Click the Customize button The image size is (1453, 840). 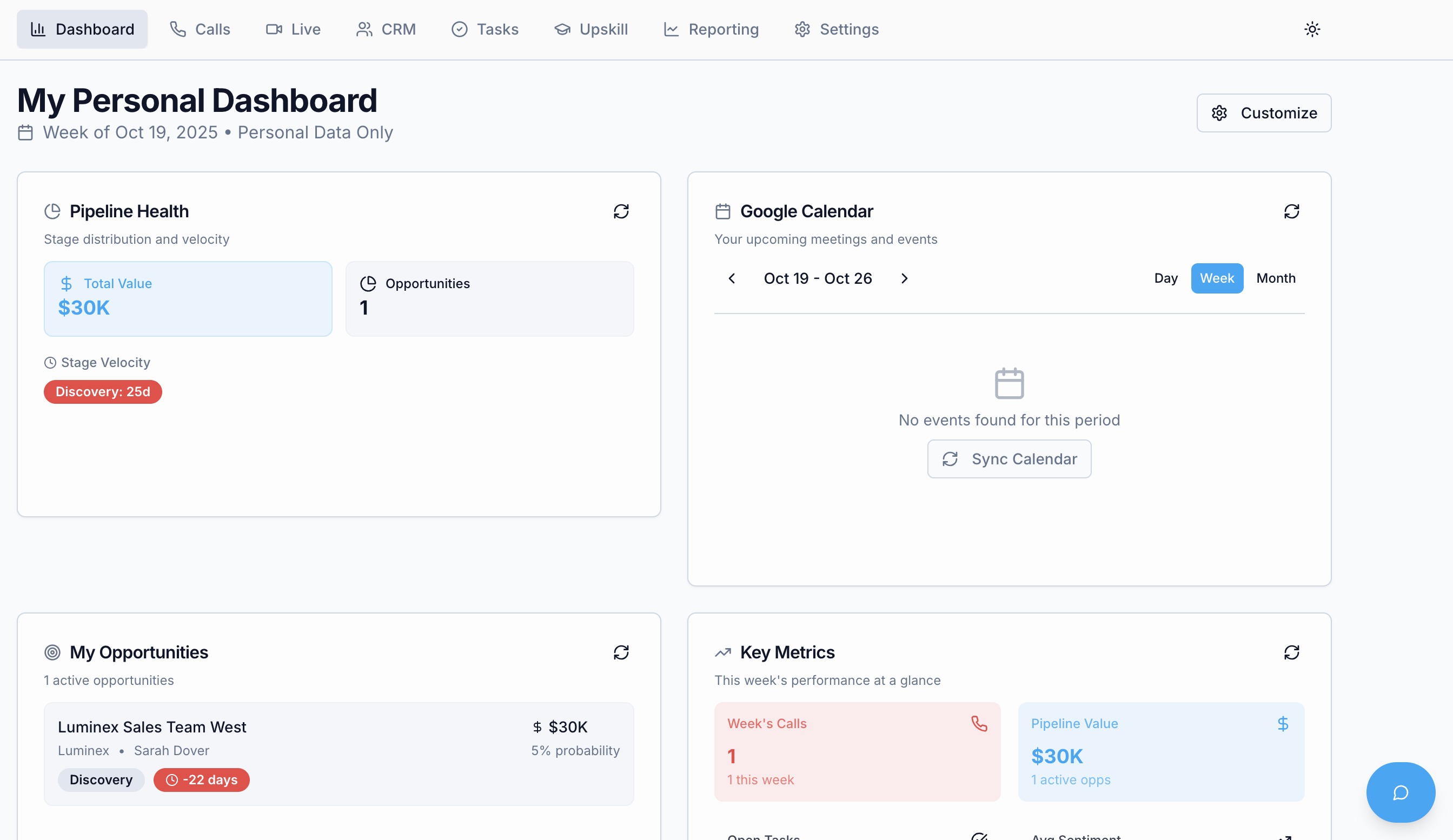pos(1263,113)
